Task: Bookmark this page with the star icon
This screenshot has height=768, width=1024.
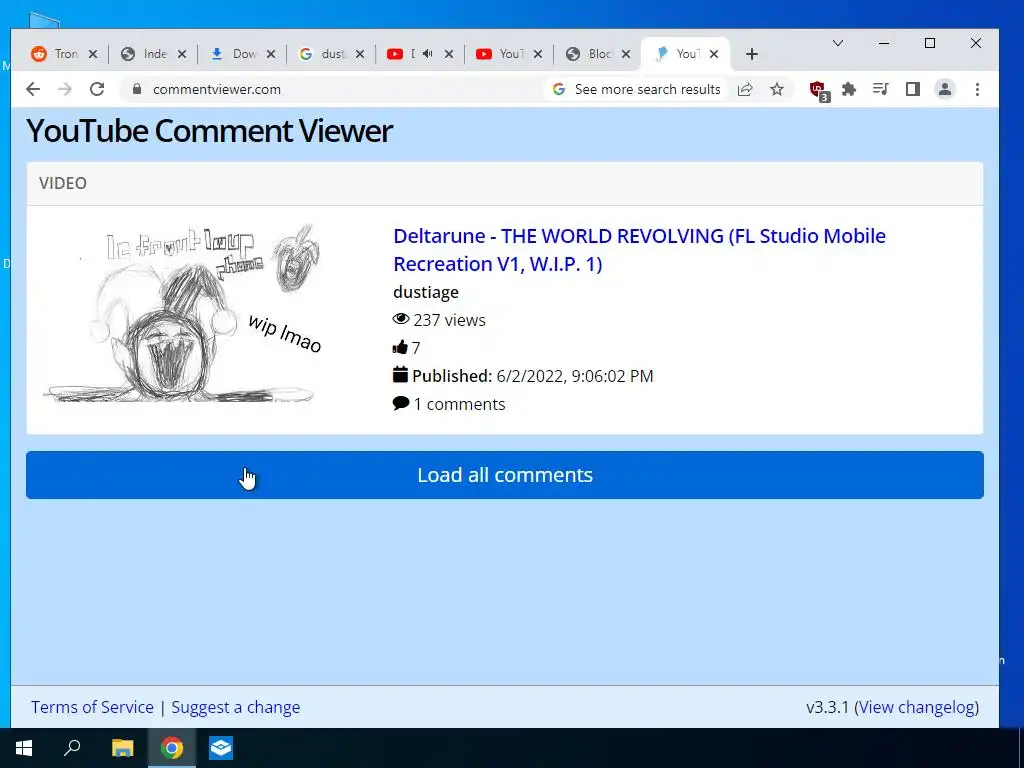Action: (776, 89)
